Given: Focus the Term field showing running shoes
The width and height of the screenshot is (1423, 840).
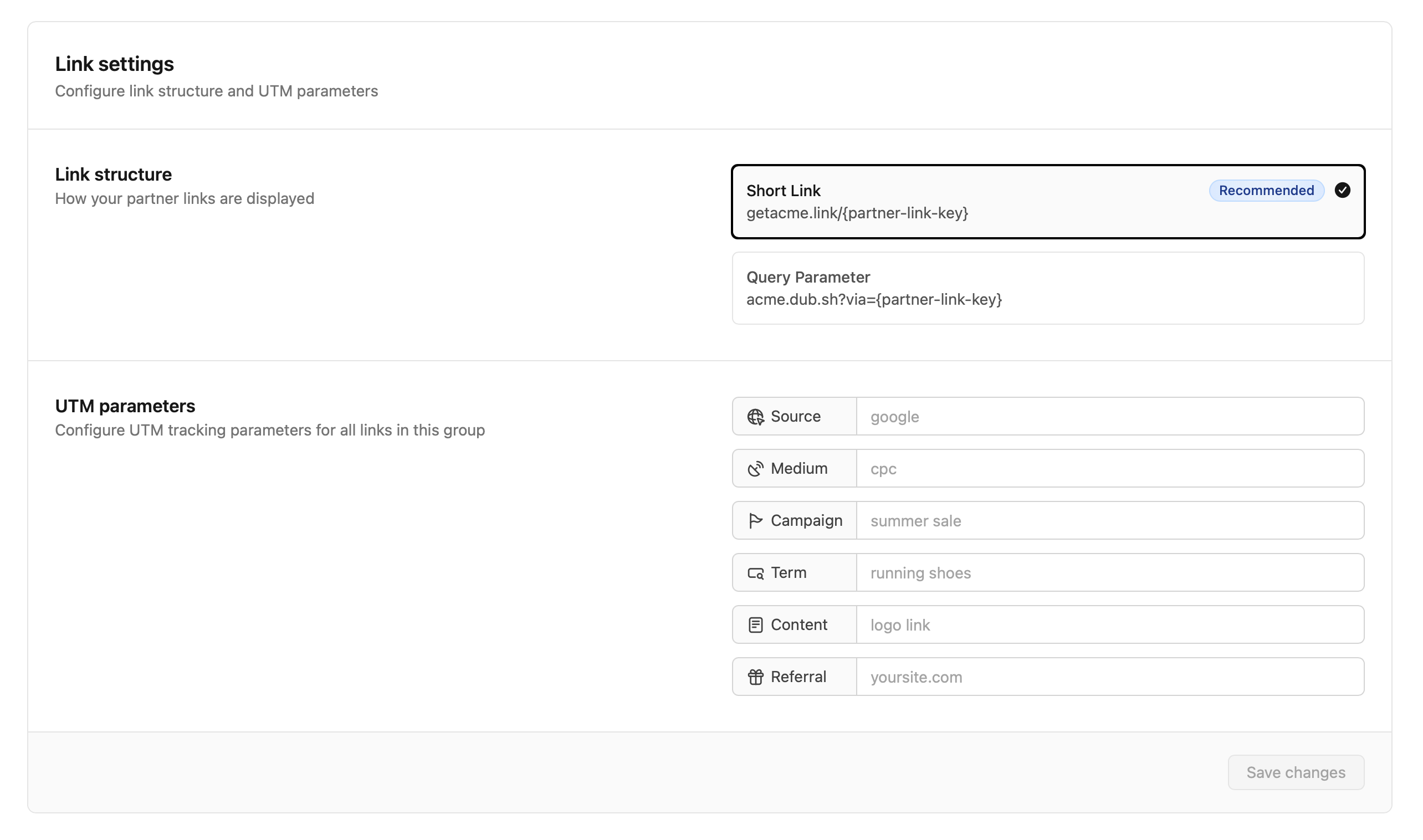Looking at the screenshot, I should [1109, 573].
